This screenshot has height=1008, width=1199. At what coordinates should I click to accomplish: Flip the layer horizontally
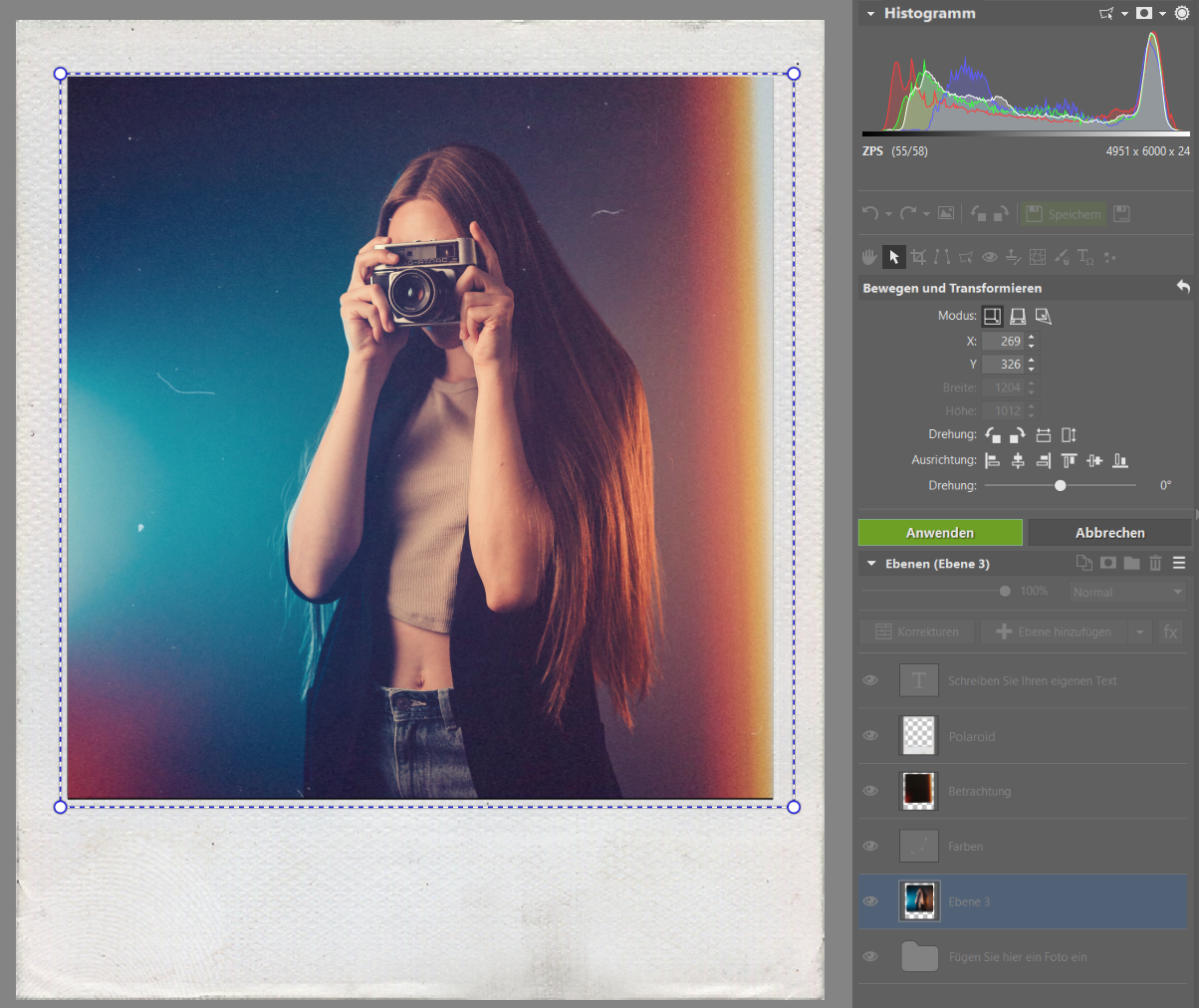[1043, 434]
